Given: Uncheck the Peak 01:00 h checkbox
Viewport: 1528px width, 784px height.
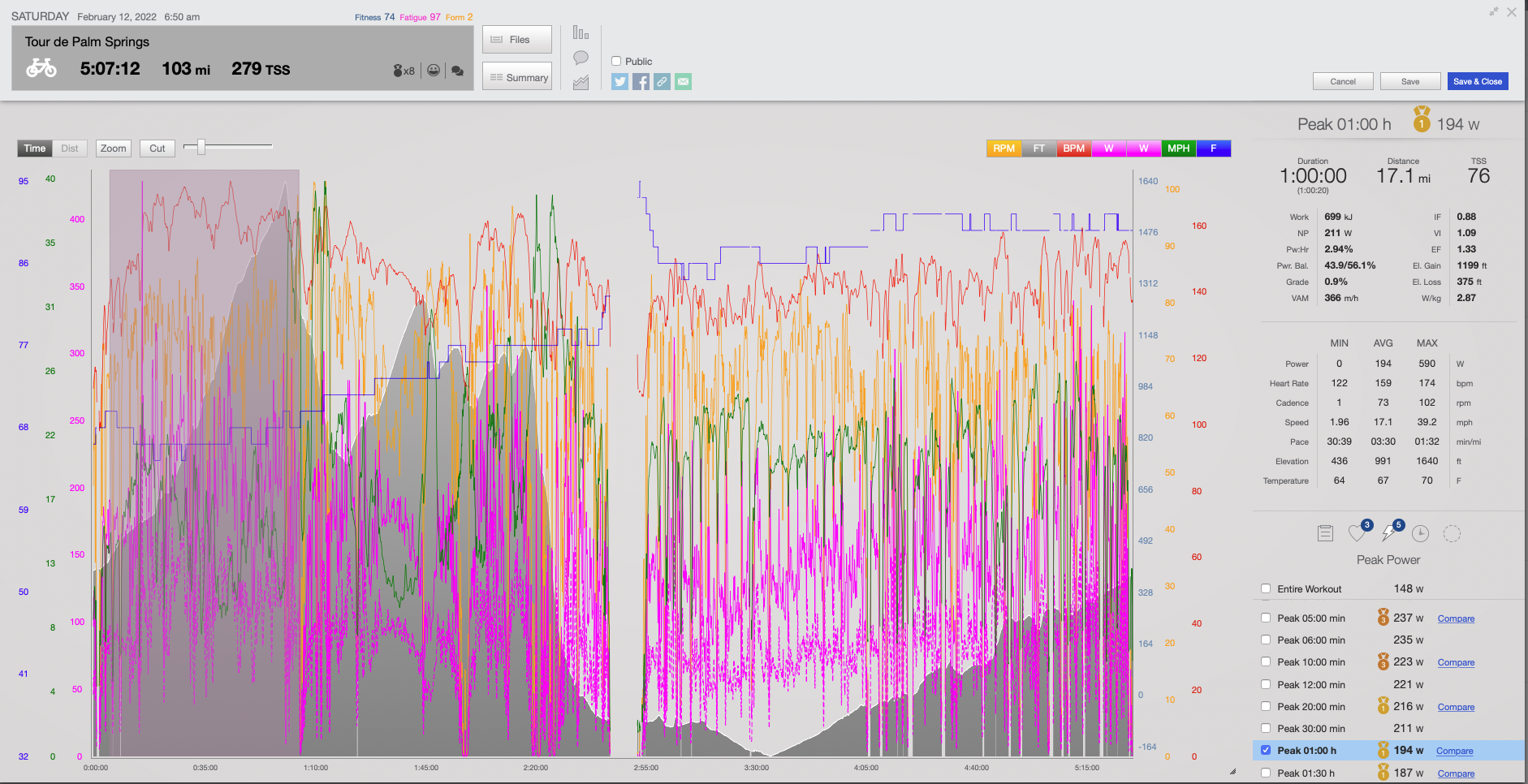Looking at the screenshot, I should click(1266, 750).
